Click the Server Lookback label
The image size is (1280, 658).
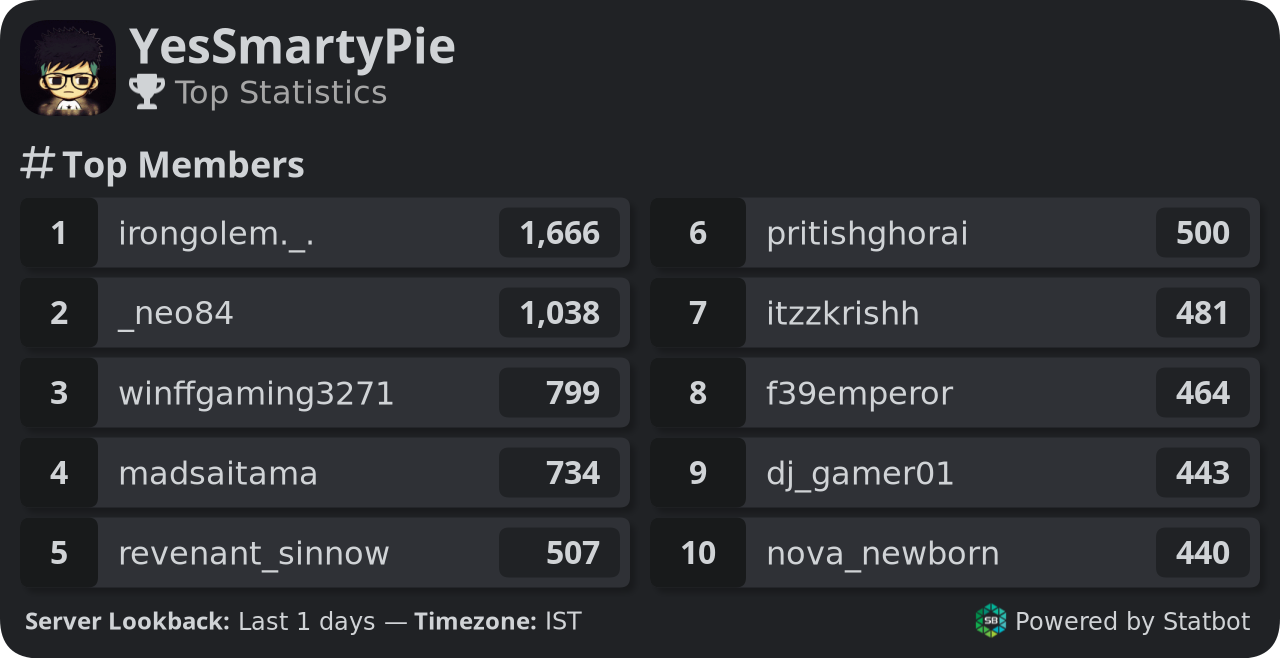pos(128,622)
